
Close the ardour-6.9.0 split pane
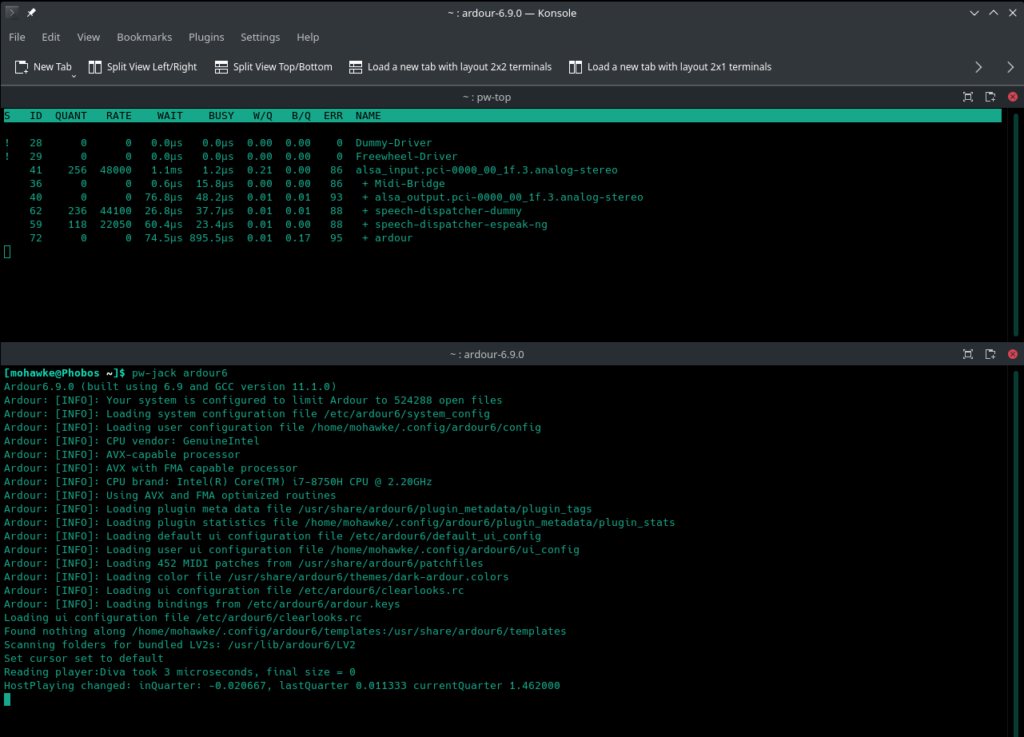pos(1012,354)
